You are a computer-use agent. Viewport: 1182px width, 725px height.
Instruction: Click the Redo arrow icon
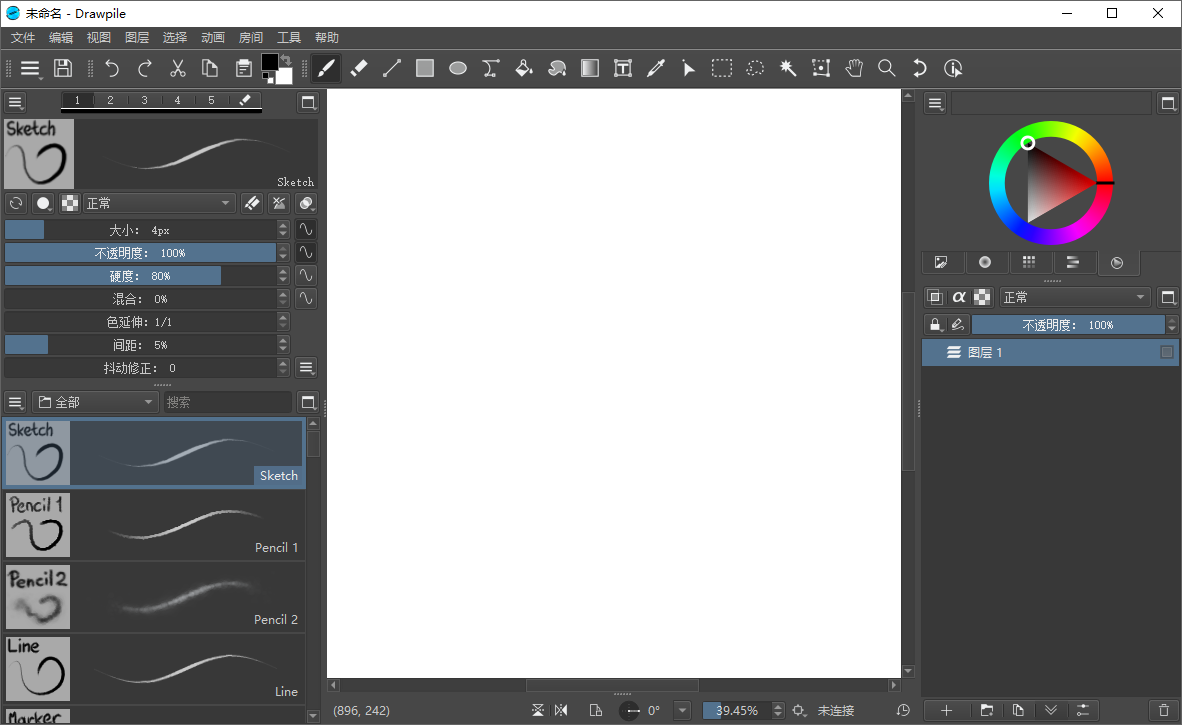click(x=145, y=69)
